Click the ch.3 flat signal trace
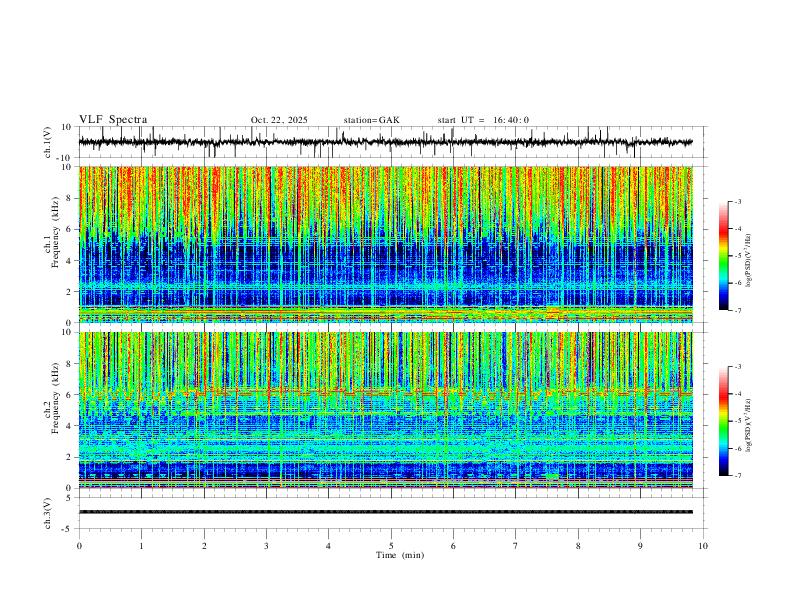Image resolution: width=792 pixels, height=612 pixels. 386,512
